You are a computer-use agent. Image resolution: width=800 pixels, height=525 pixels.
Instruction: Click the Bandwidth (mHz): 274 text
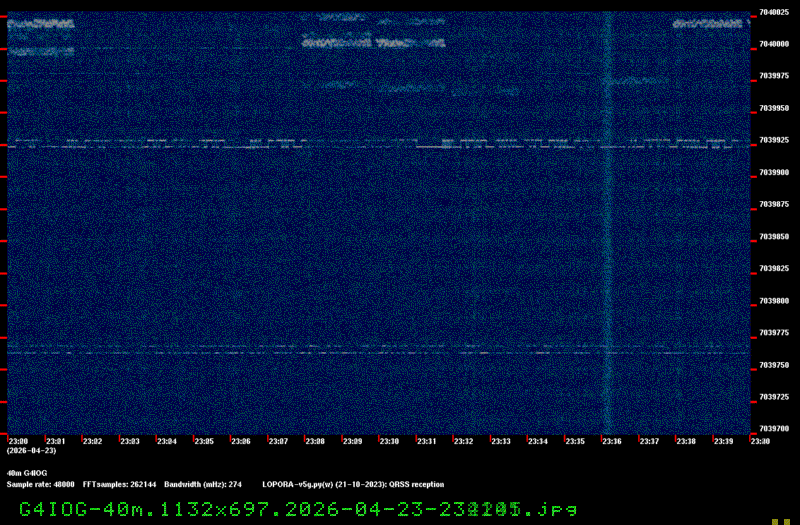pos(203,485)
